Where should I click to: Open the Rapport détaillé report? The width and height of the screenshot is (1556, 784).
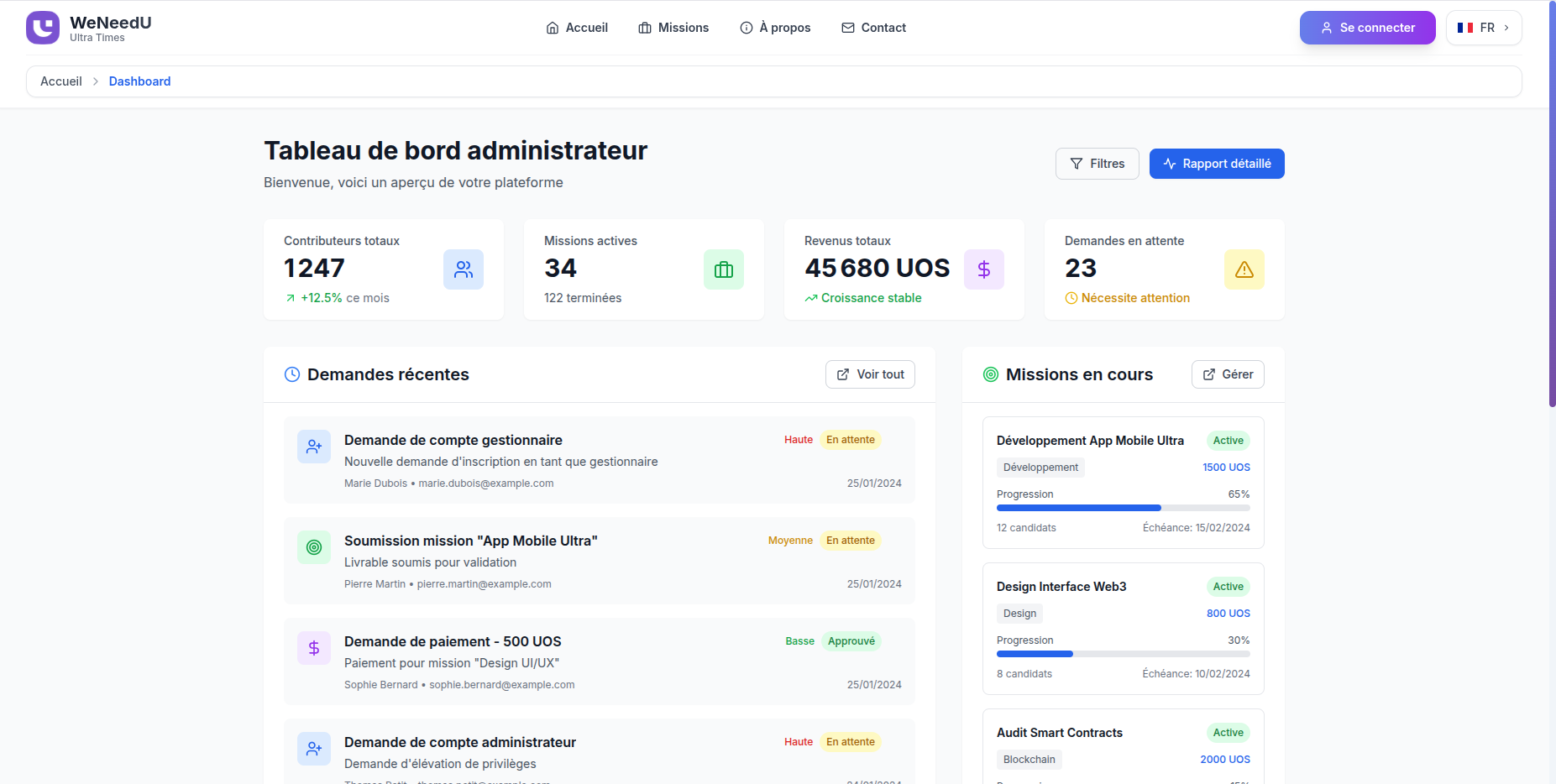[1217, 164]
